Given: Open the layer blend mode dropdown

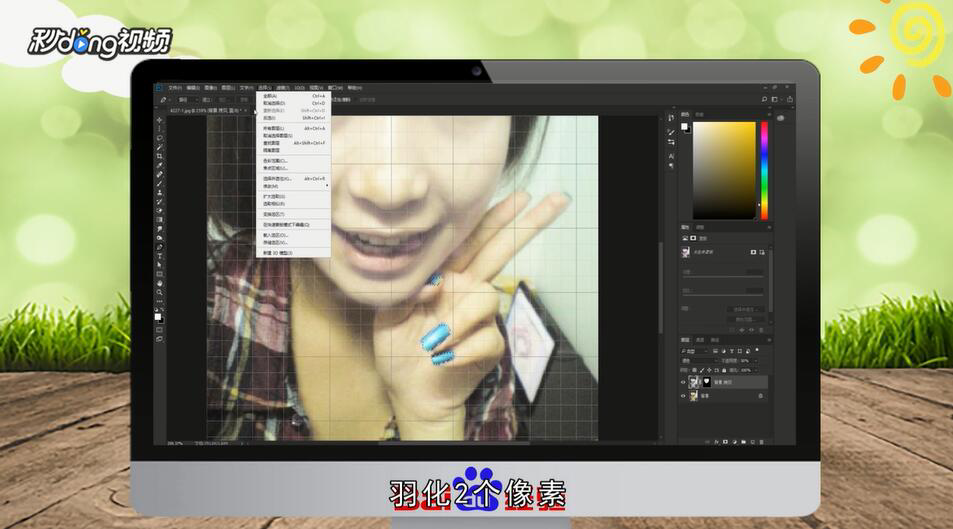Looking at the screenshot, I should coord(700,361).
